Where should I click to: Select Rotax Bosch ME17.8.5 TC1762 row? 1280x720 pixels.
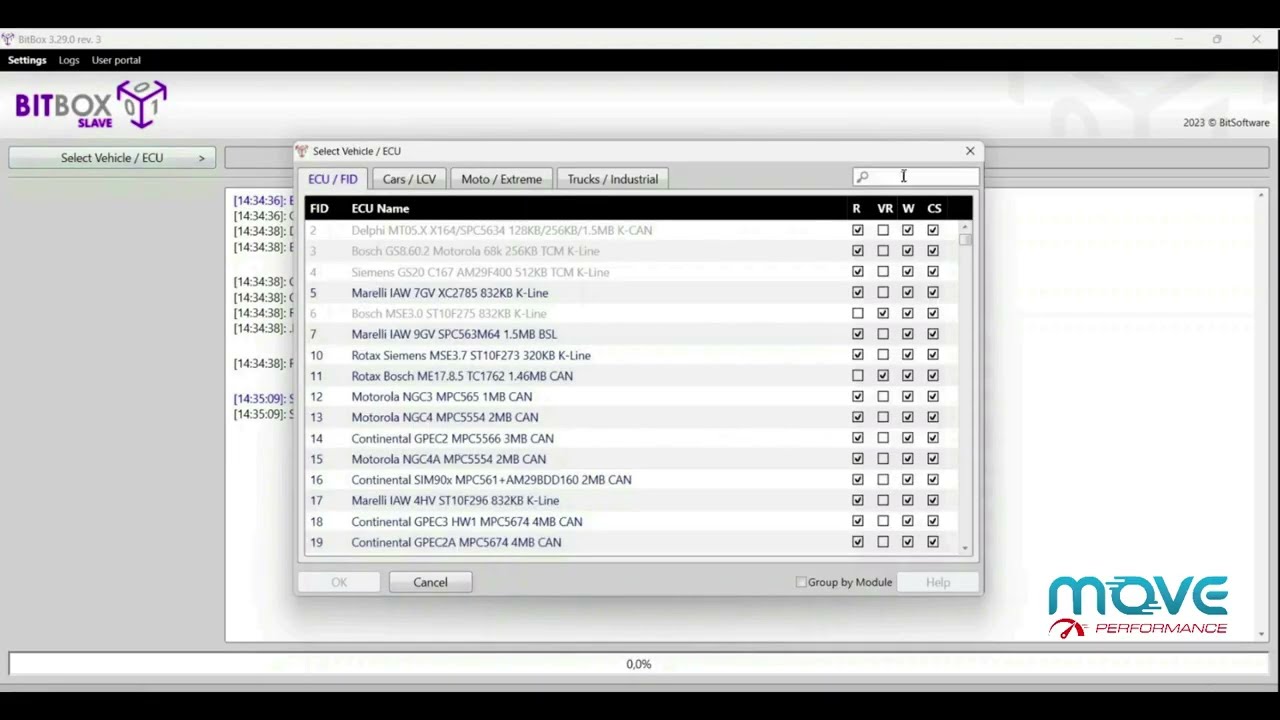pyautogui.click(x=631, y=376)
